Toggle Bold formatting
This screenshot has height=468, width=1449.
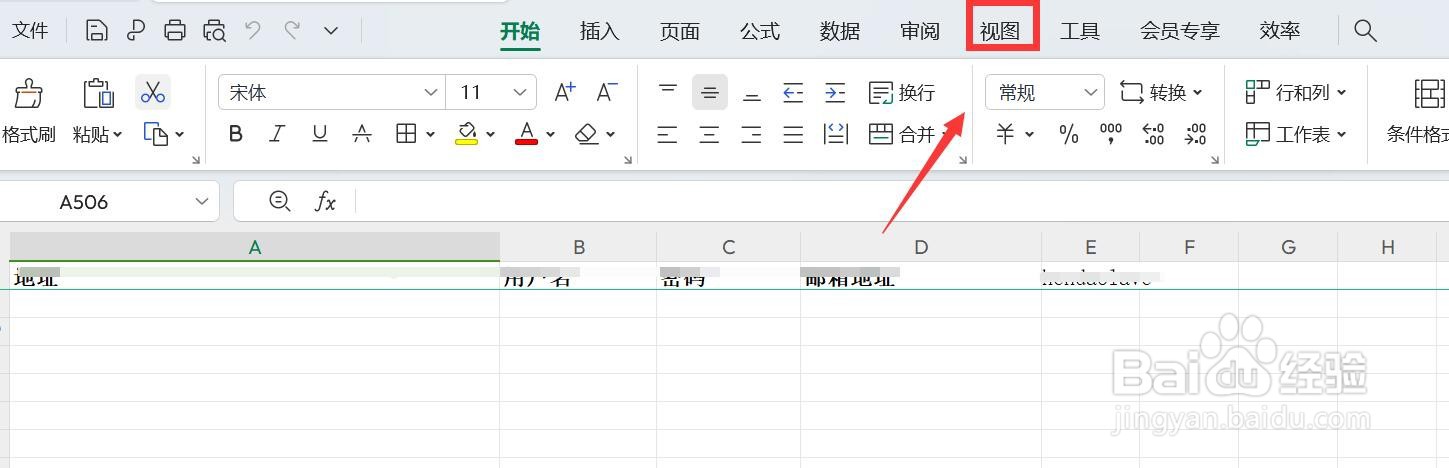(x=236, y=134)
